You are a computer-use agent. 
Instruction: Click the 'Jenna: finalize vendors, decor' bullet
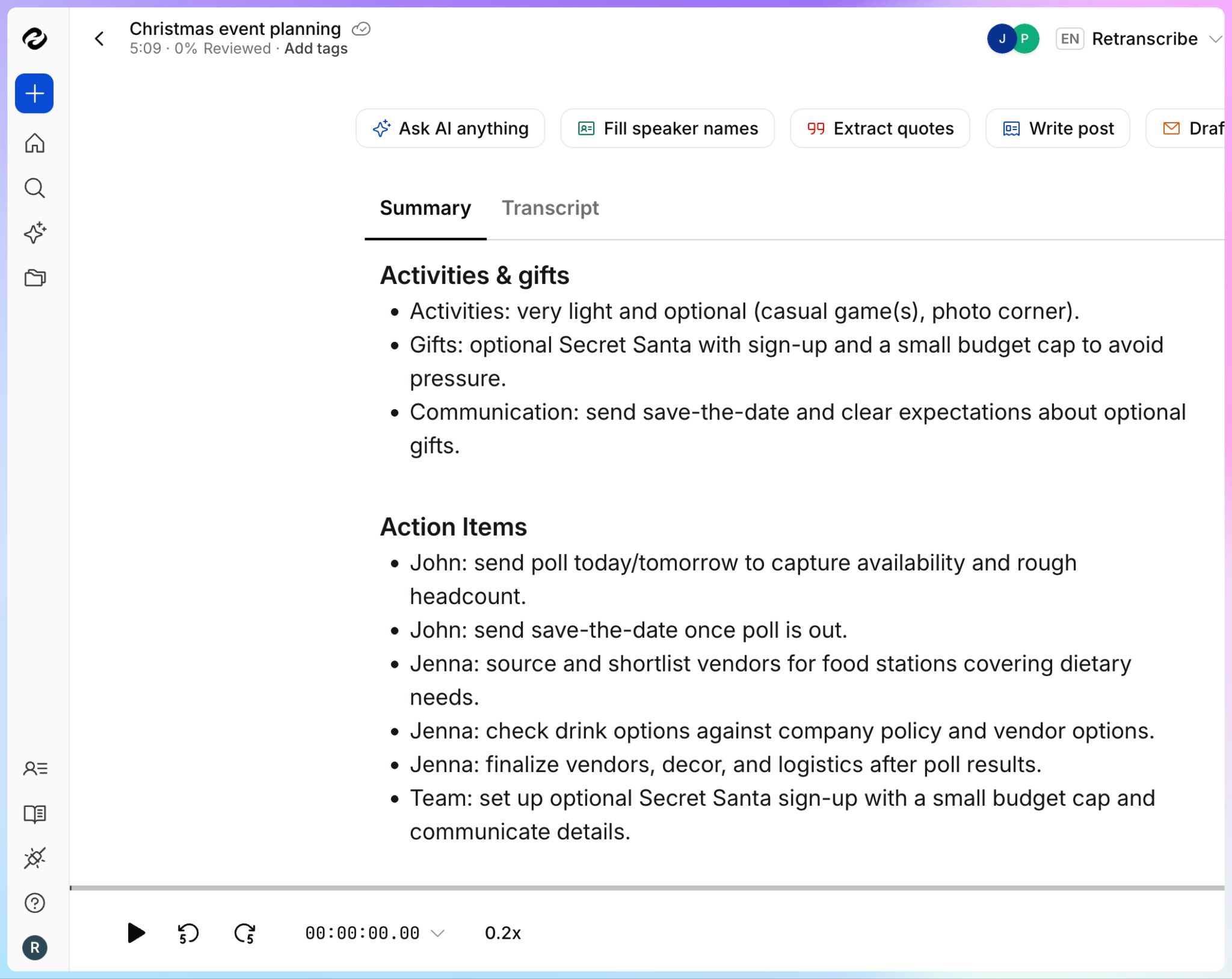point(725,764)
